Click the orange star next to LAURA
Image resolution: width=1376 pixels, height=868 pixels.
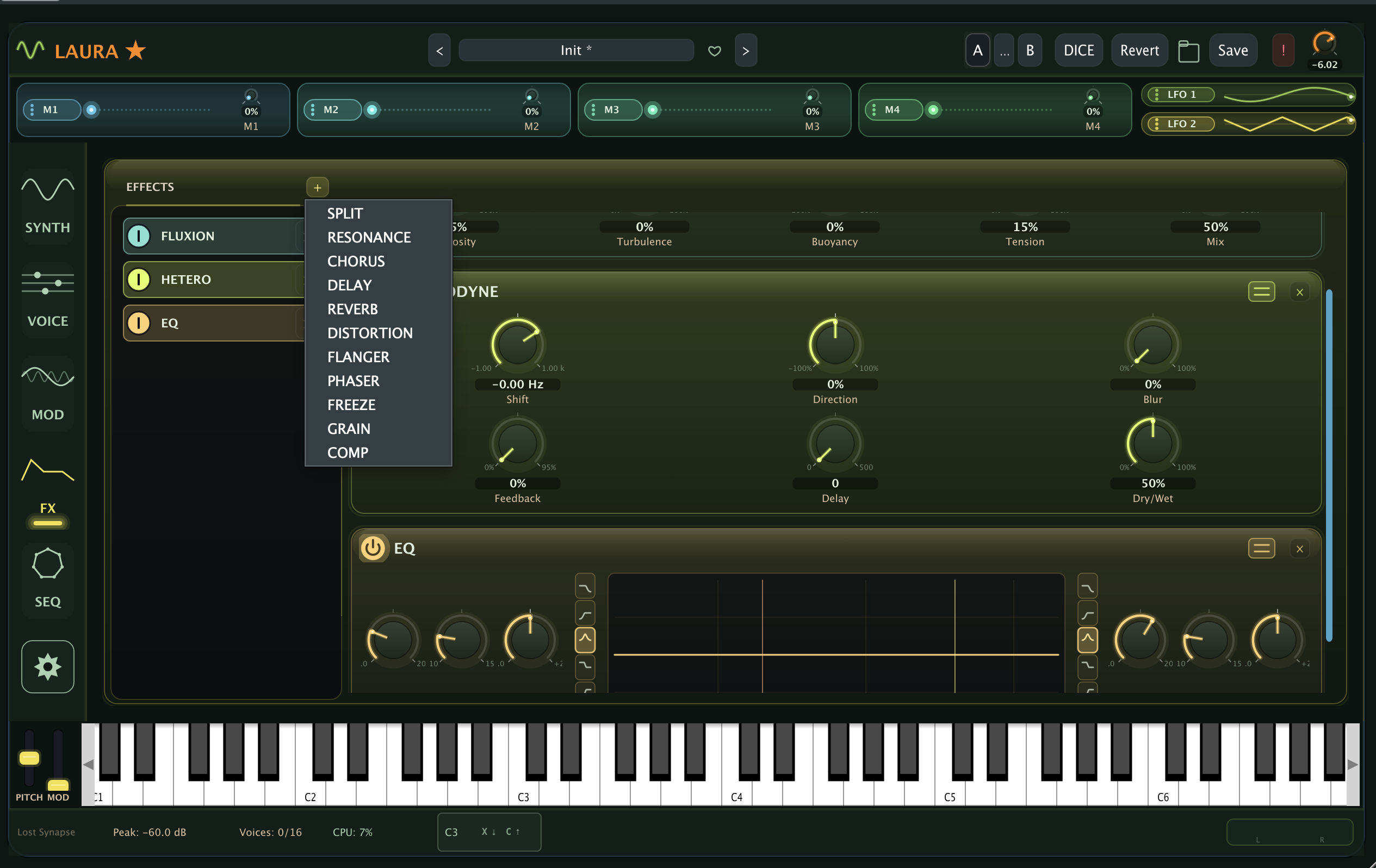click(135, 50)
